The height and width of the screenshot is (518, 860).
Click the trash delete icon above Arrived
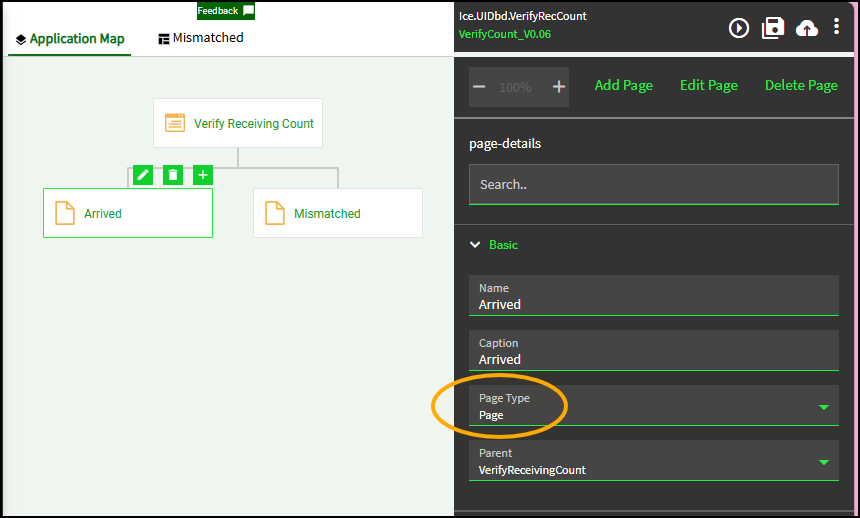[x=173, y=175]
